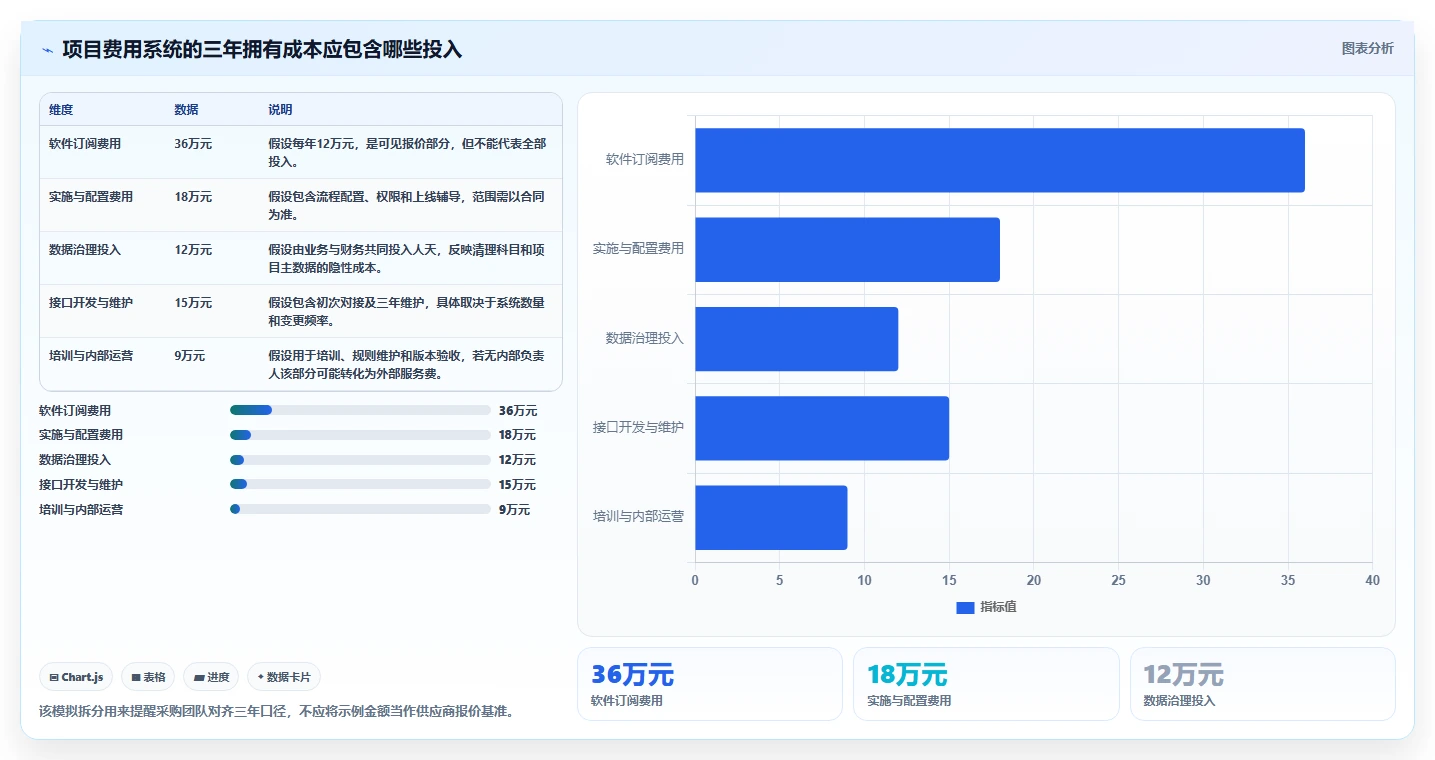Click the 图表分析 label in header
Viewport: 1435px width, 760px height.
pos(1367,48)
